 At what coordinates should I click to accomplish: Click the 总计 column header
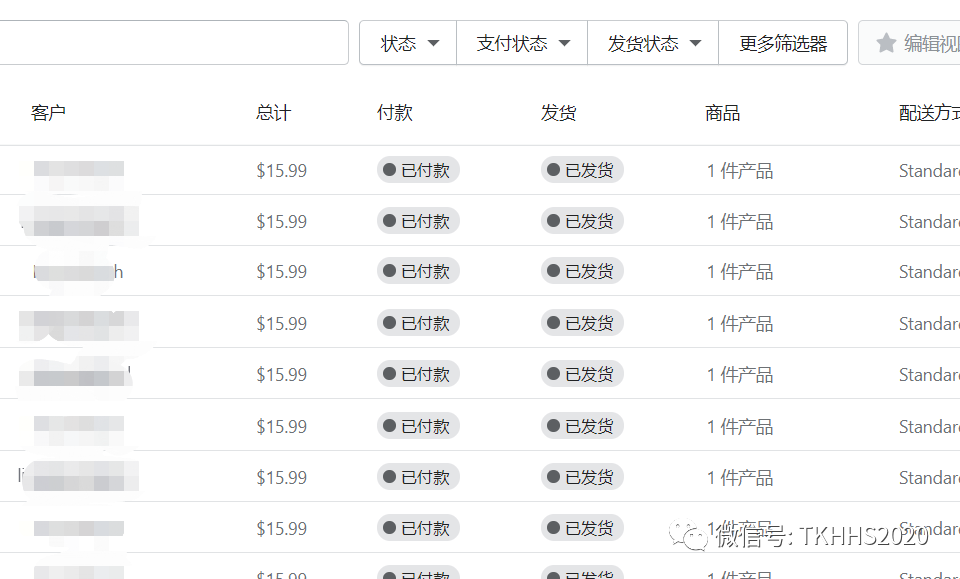274,113
